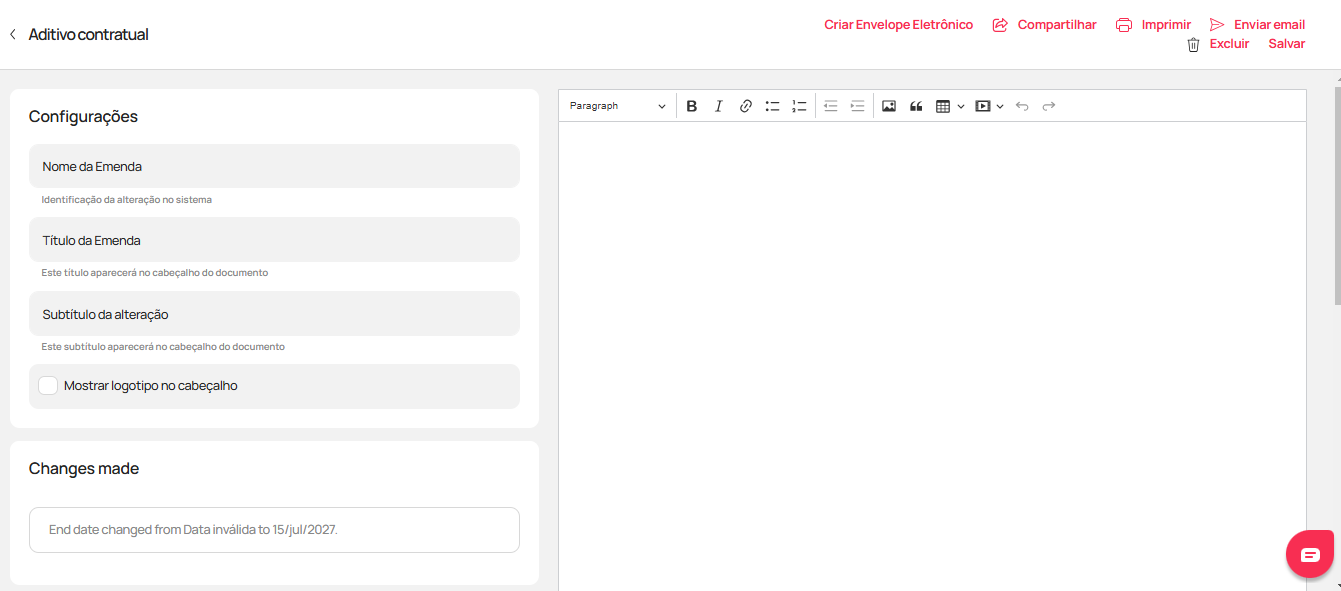Insert a table using the grid icon
Screen dimensions: 1341x591
pyautogui.click(x=942, y=106)
